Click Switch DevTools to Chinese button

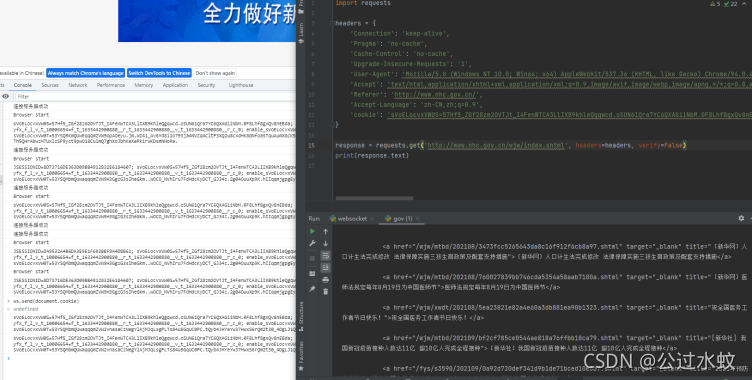pos(159,73)
